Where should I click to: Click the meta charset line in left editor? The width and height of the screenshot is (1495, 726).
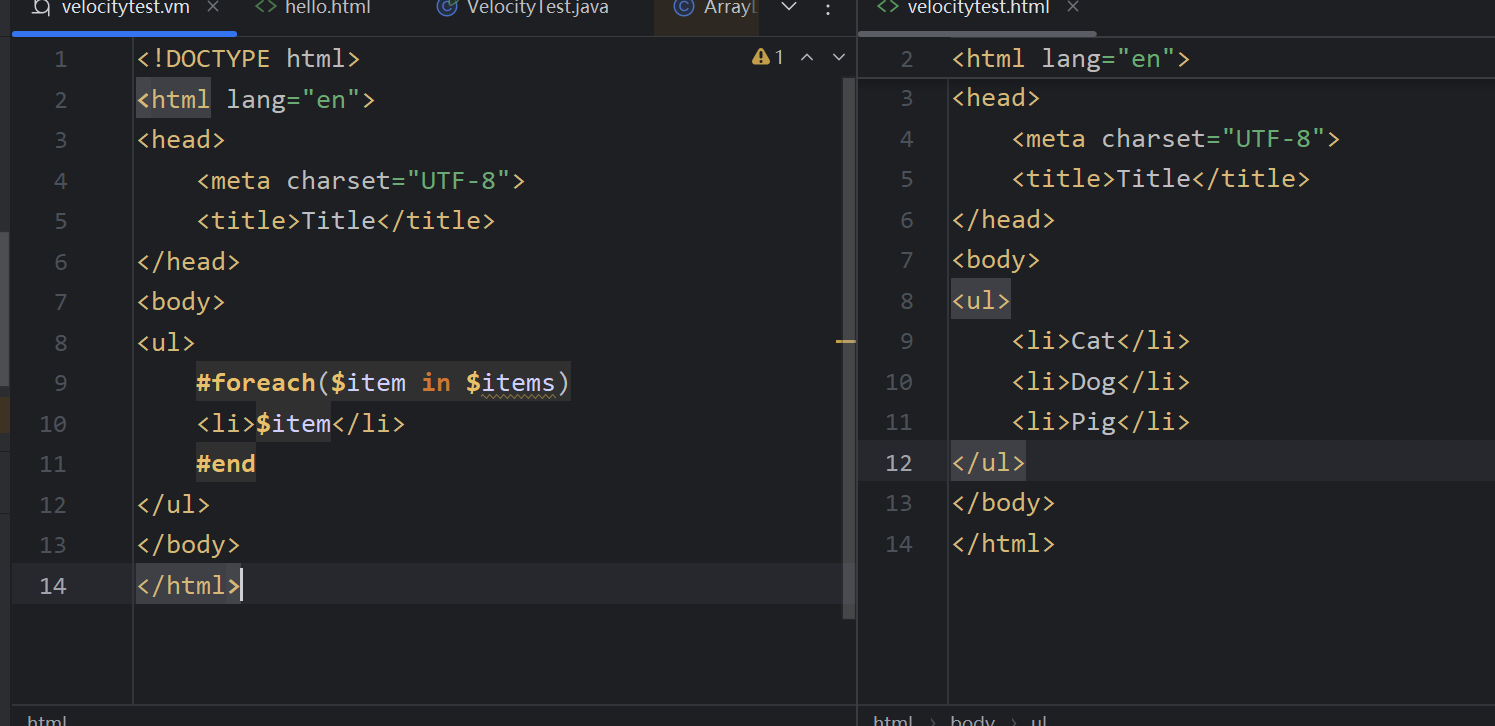[361, 181]
